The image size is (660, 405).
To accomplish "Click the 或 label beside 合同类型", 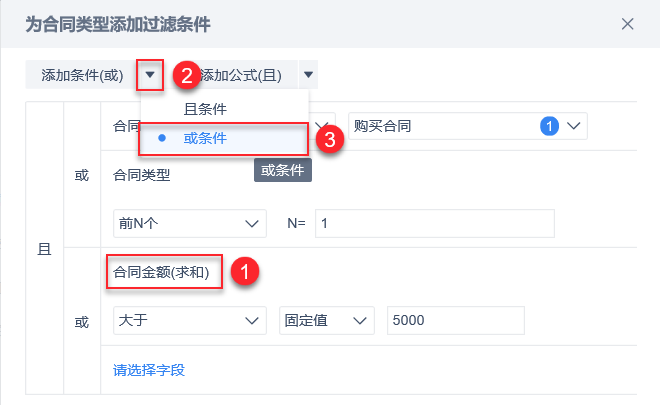I will [x=82, y=175].
